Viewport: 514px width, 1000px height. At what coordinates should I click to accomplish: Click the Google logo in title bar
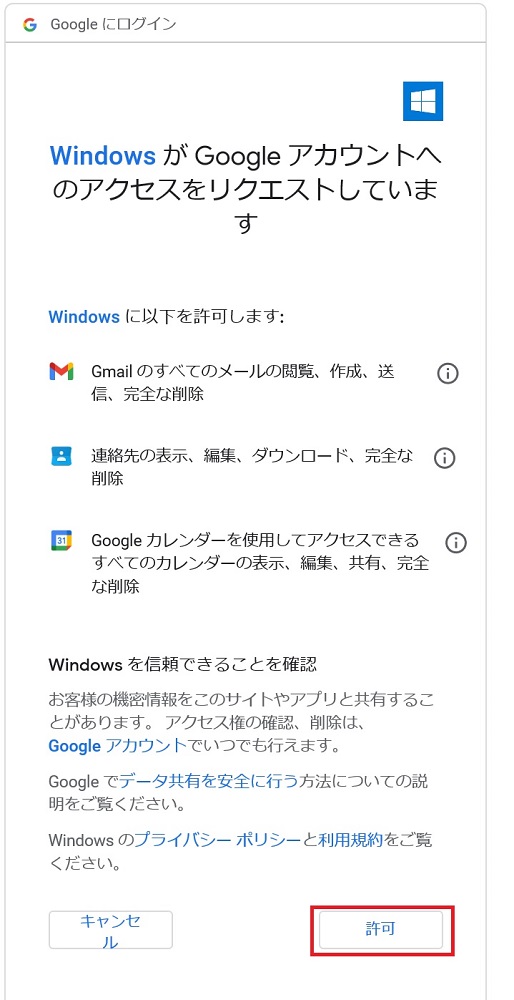click(x=29, y=25)
